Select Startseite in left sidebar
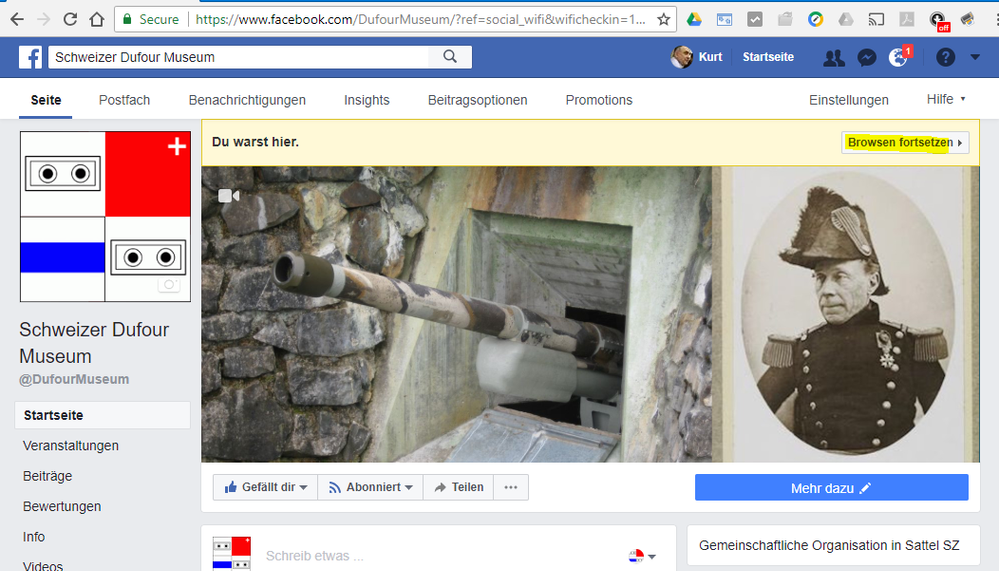999x571 pixels. tap(103, 415)
